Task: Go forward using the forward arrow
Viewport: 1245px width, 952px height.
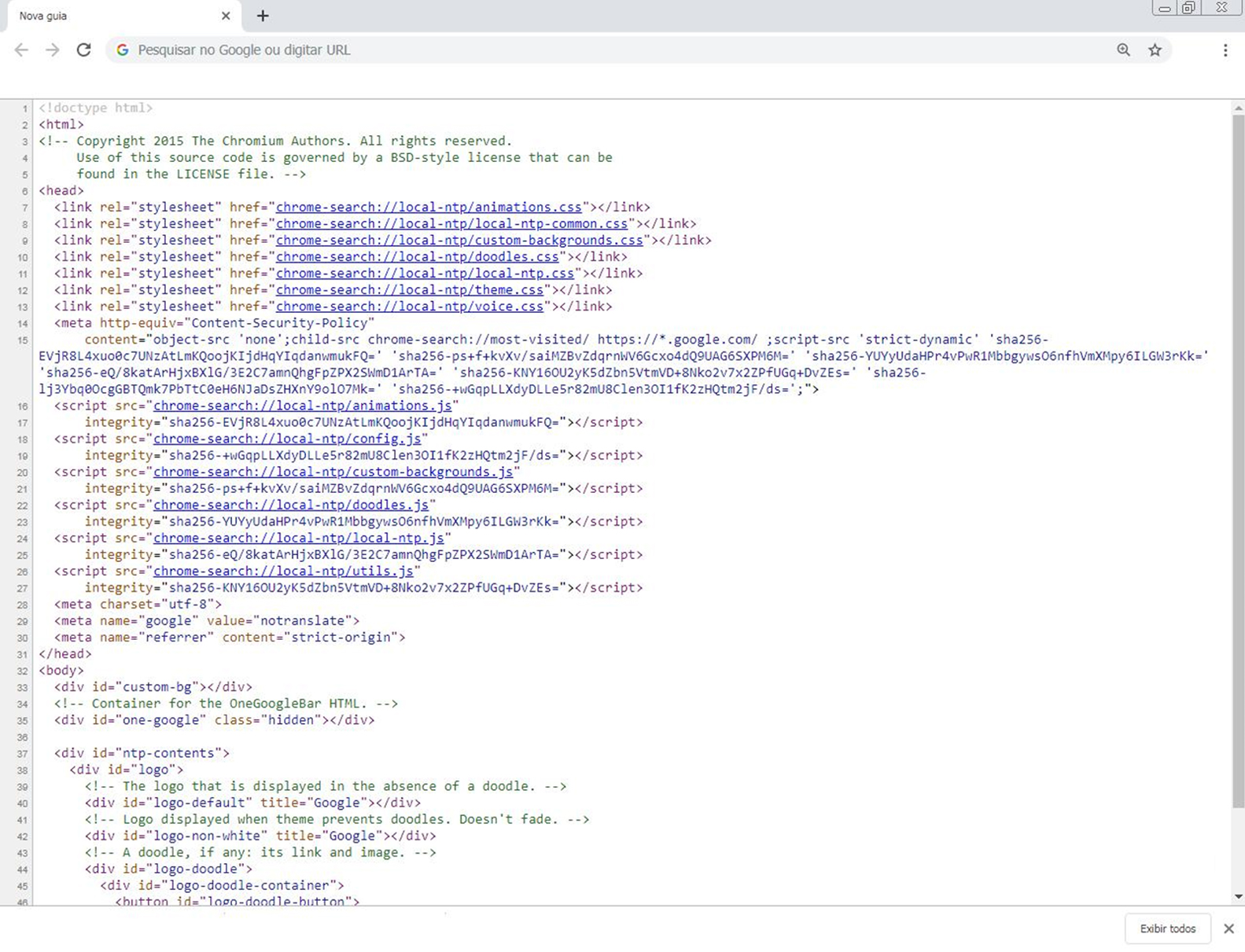Action: click(52, 50)
